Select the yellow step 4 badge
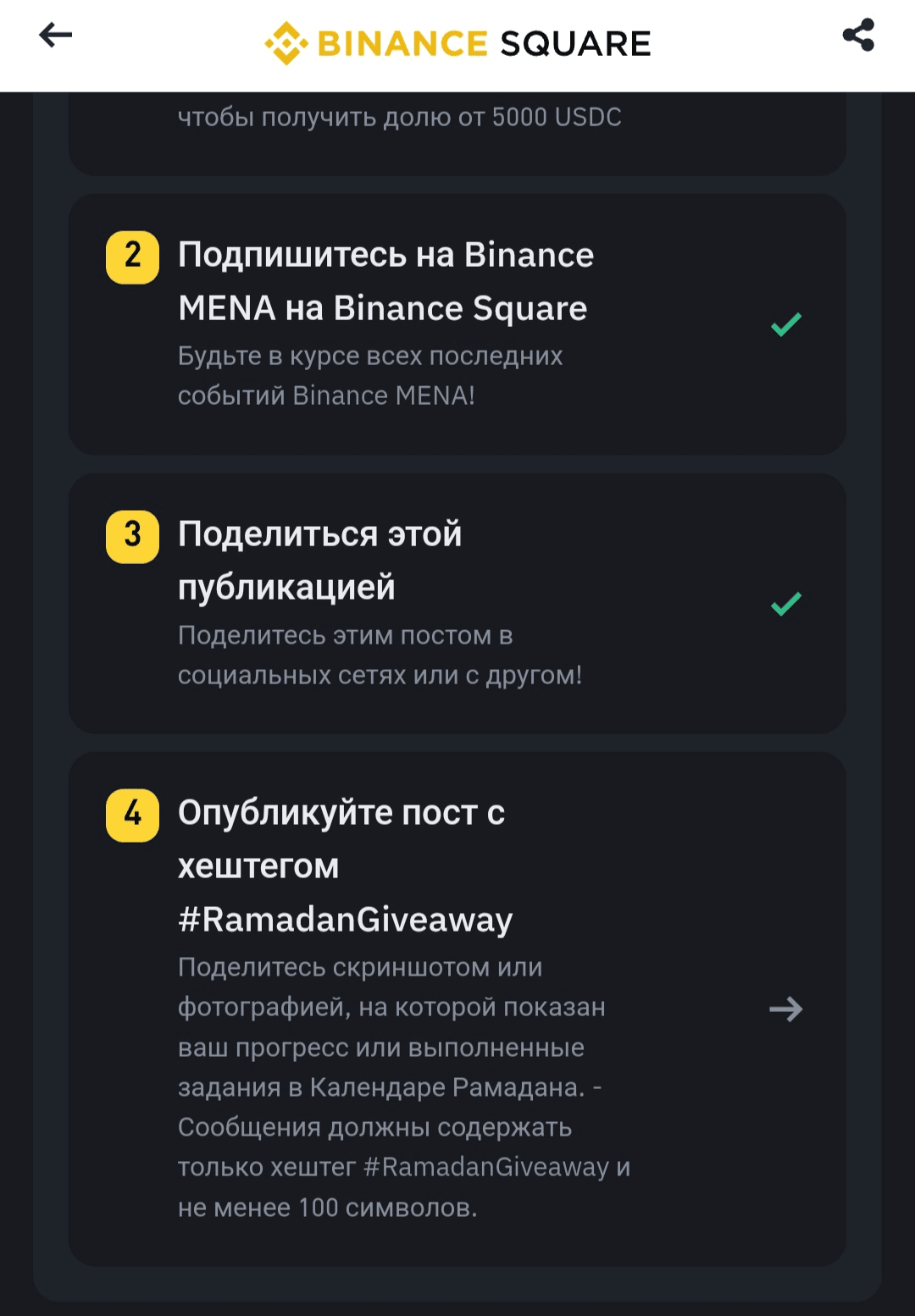Screen dimensions: 915x1316 click(x=132, y=815)
